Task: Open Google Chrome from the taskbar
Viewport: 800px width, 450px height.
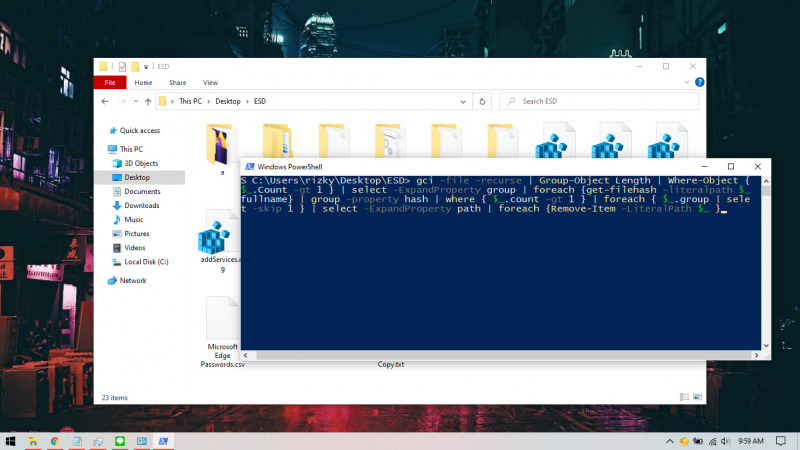Action: (55, 441)
